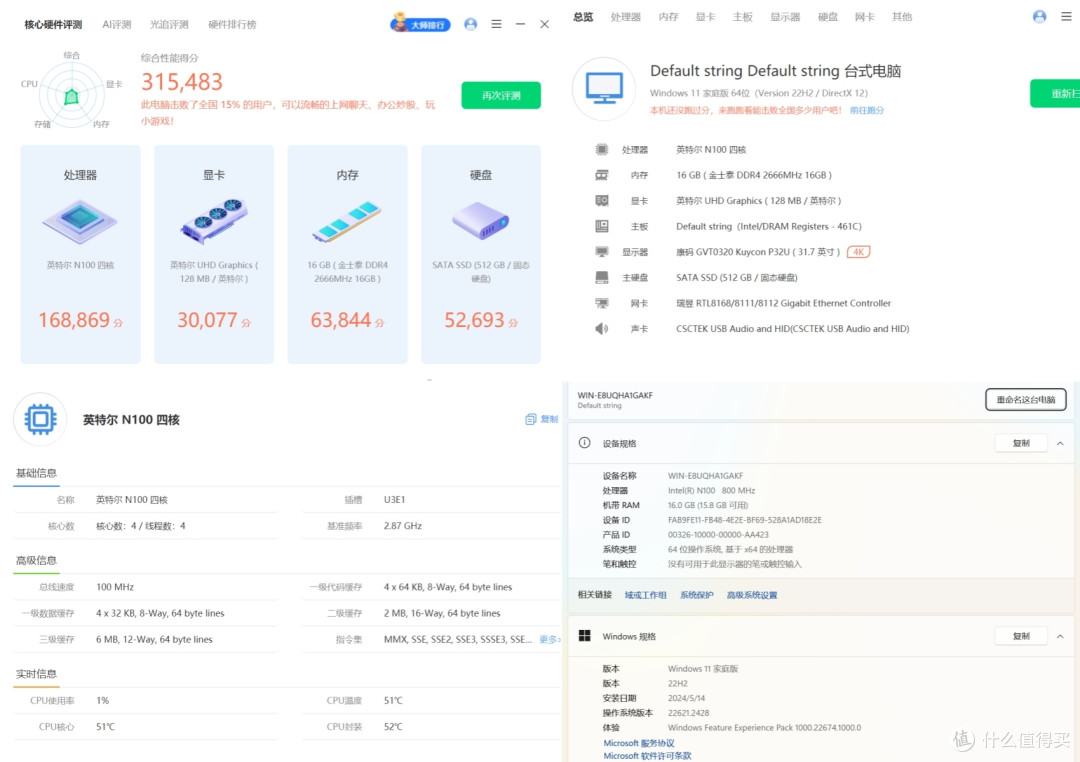Click the 显卡 graphics icon in overview list
Viewport: 1080px width, 762px height.
tap(601, 200)
